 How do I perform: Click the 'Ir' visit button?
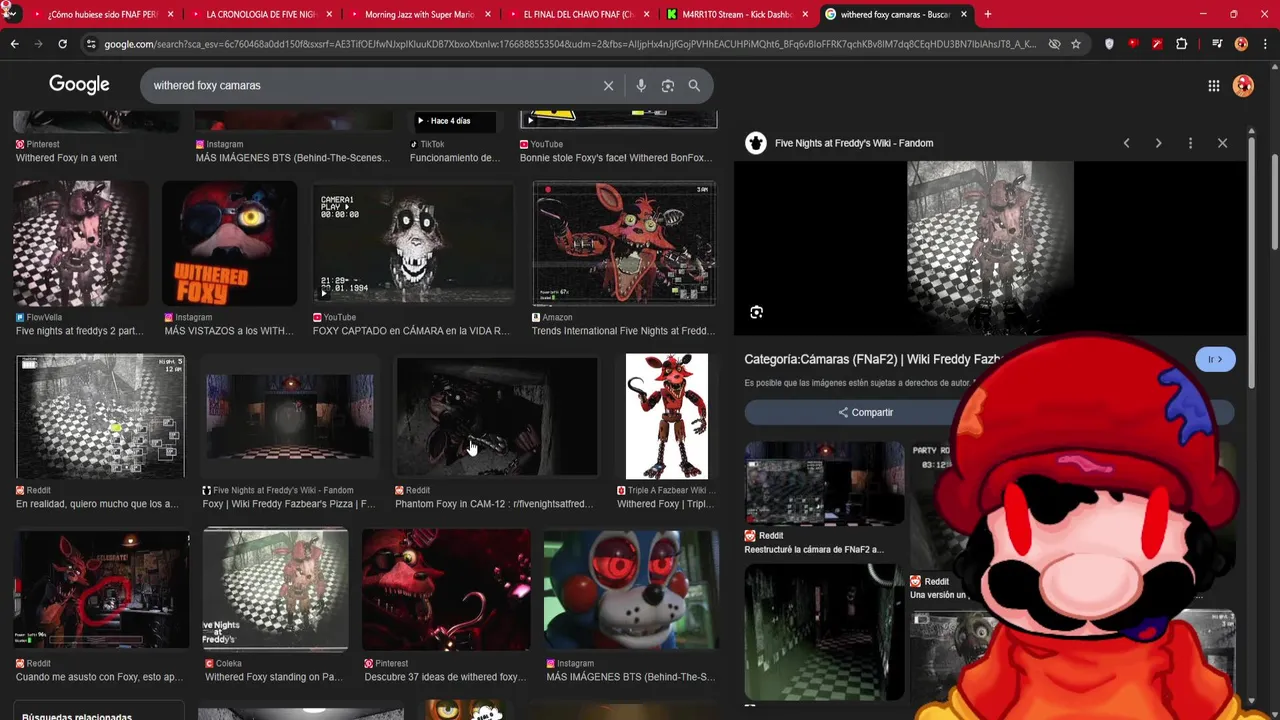tap(1215, 359)
